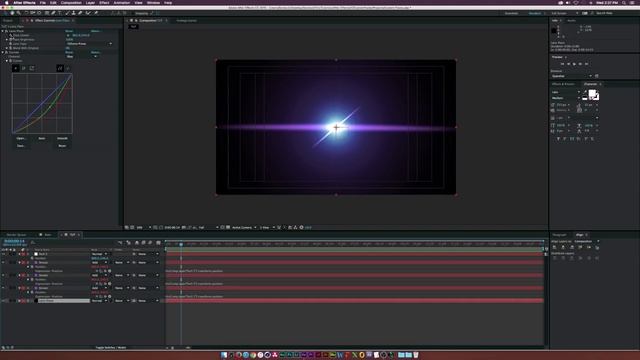Click Toggle Switches / Modes button
Image resolution: width=640 pixels, height=360 pixels.
point(111,347)
